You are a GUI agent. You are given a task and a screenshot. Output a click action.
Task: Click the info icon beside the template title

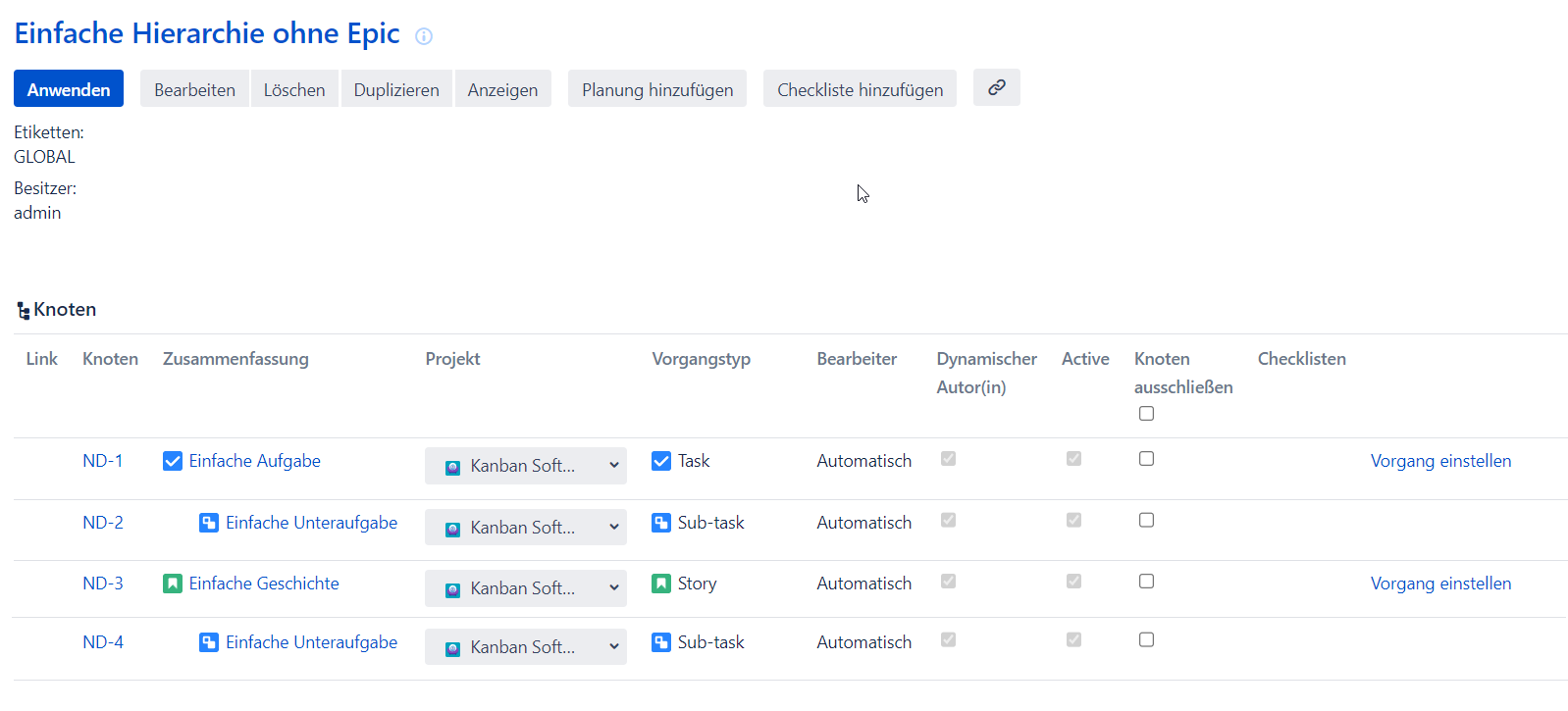coord(424,36)
